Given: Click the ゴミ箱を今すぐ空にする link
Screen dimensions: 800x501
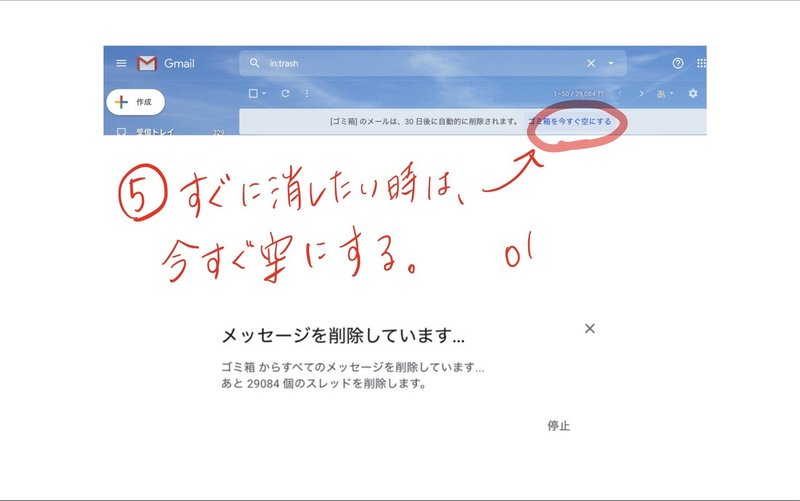Looking at the screenshot, I should point(569,121).
